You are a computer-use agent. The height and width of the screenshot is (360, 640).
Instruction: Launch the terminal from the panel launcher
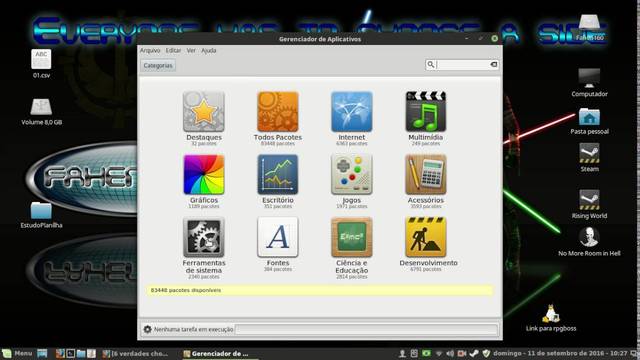[71, 353]
